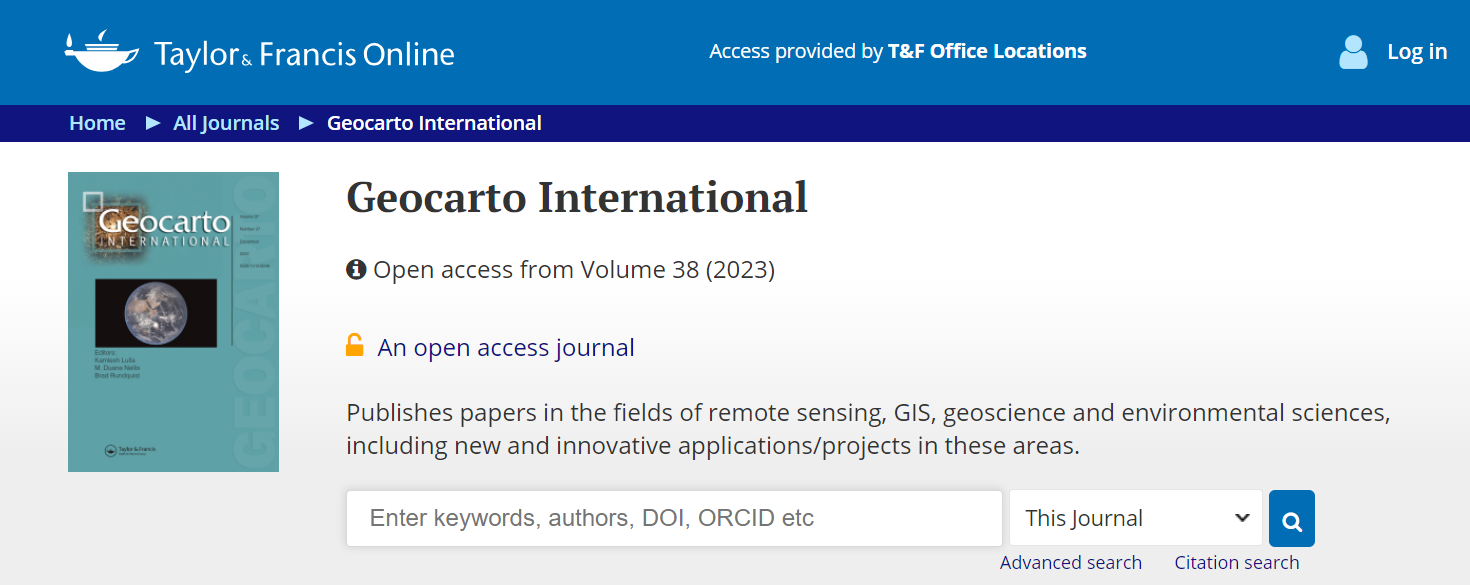Open Advanced search
Screen dimensions: 1470x585
[1071, 562]
